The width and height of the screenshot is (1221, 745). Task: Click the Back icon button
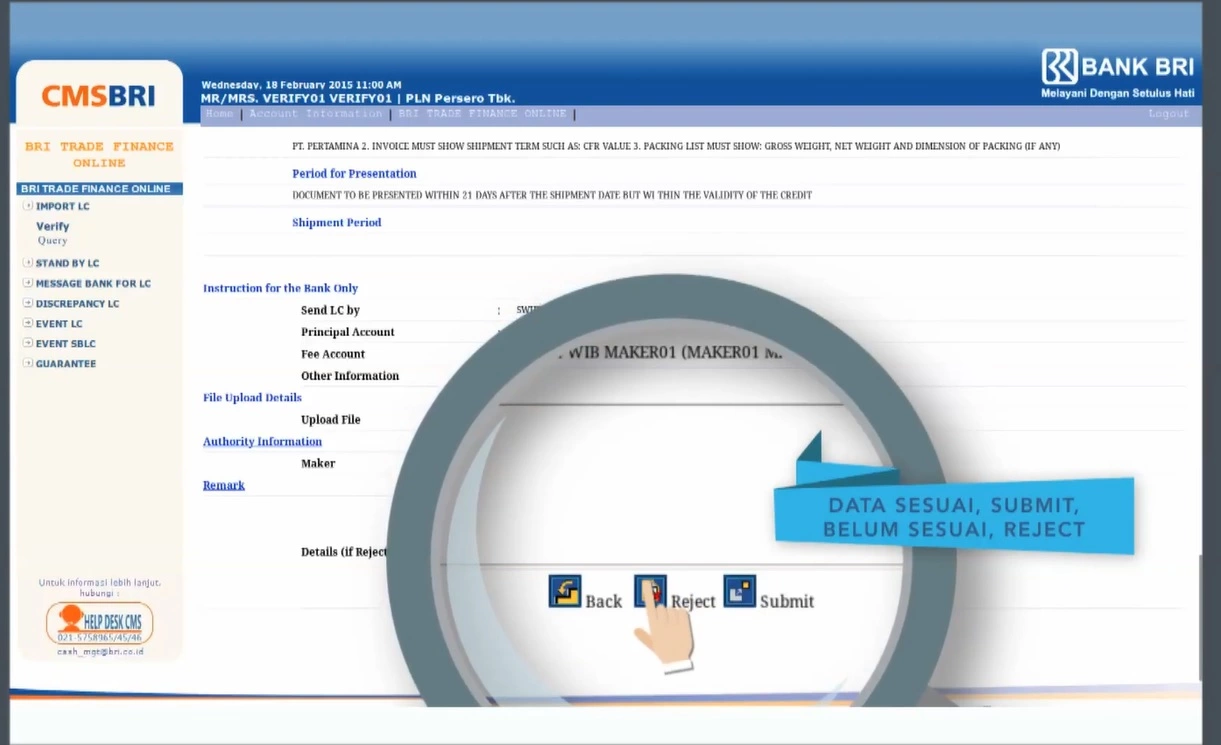coord(565,591)
